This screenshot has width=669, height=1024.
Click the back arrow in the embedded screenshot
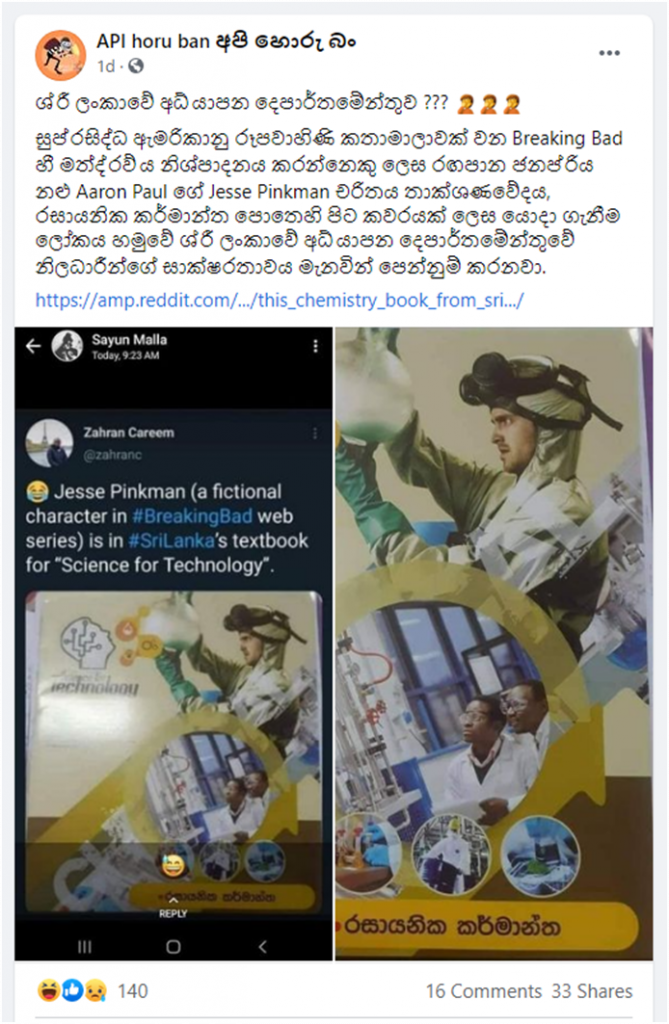(x=33, y=346)
